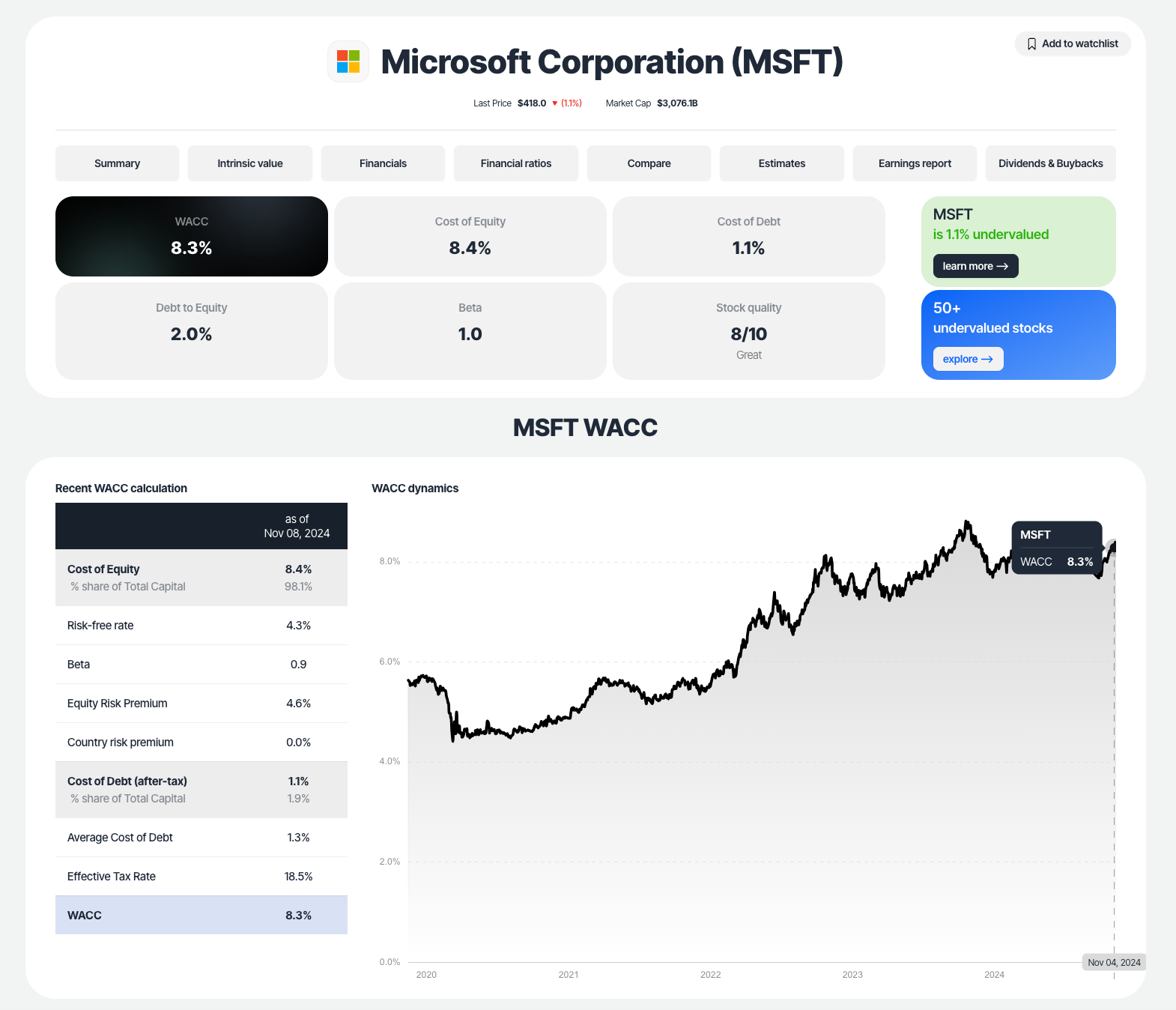This screenshot has width=1176, height=1010.
Task: Click the Nov 04, 2024 date marker
Action: 1114,962
